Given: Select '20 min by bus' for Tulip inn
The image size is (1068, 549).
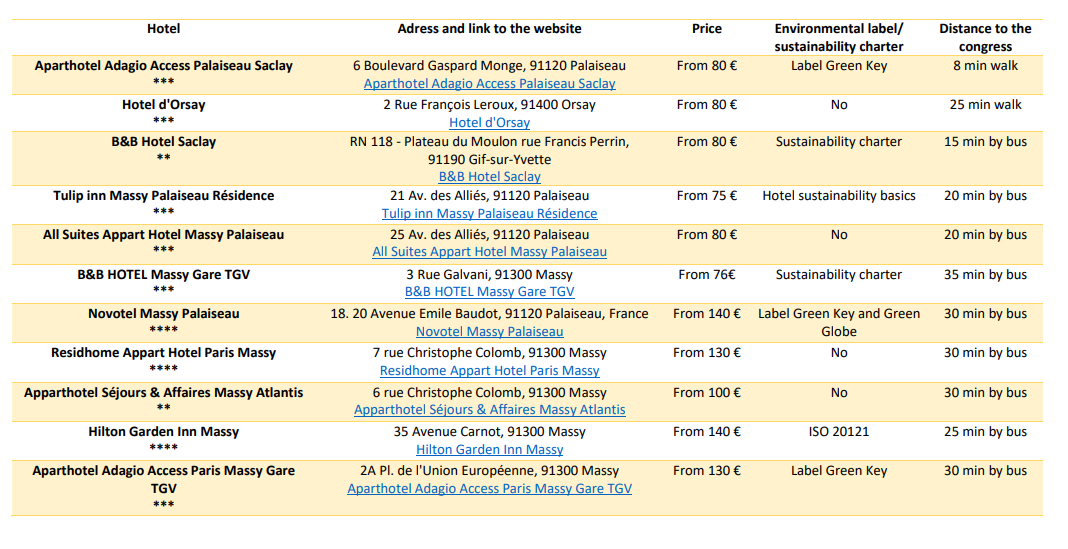Looking at the screenshot, I should [985, 196].
